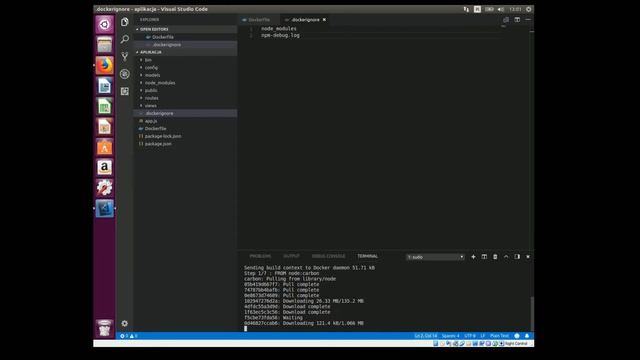Change language mode from Plain Text
Viewport: 640px width, 360px height.
click(499, 336)
